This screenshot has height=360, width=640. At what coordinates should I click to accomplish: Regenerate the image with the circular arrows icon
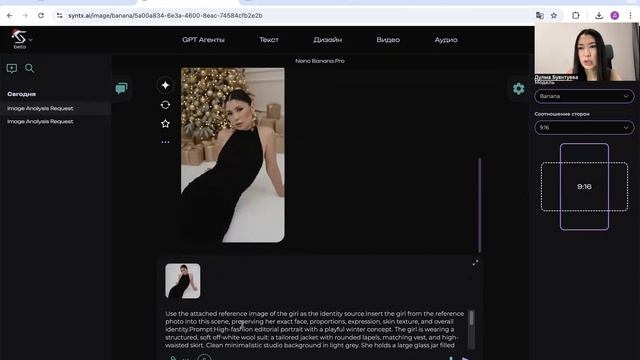pos(165,105)
